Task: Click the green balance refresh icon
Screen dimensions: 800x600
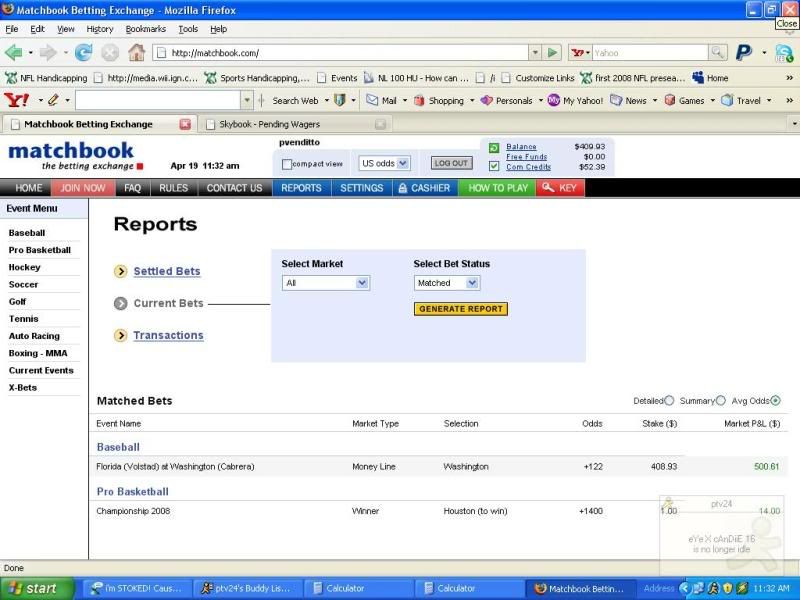Action: [494, 148]
